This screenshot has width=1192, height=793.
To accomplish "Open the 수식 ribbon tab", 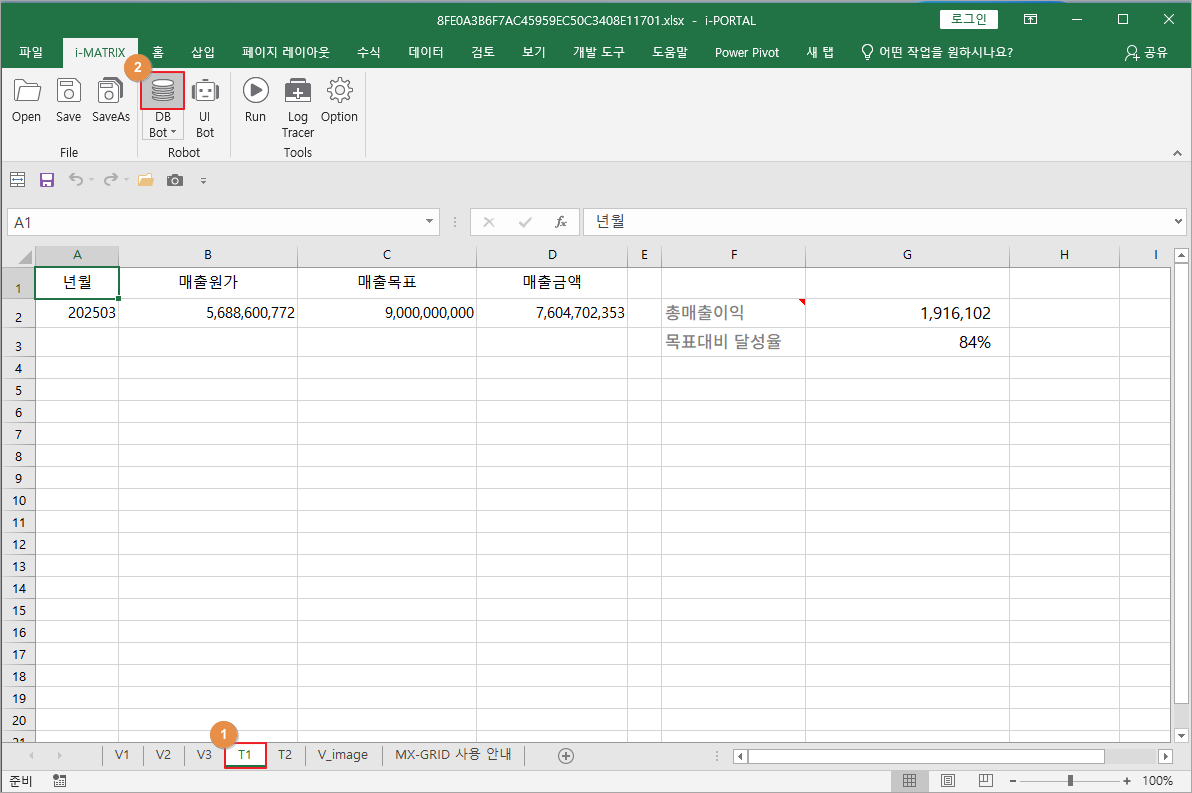I will pyautogui.click(x=369, y=52).
